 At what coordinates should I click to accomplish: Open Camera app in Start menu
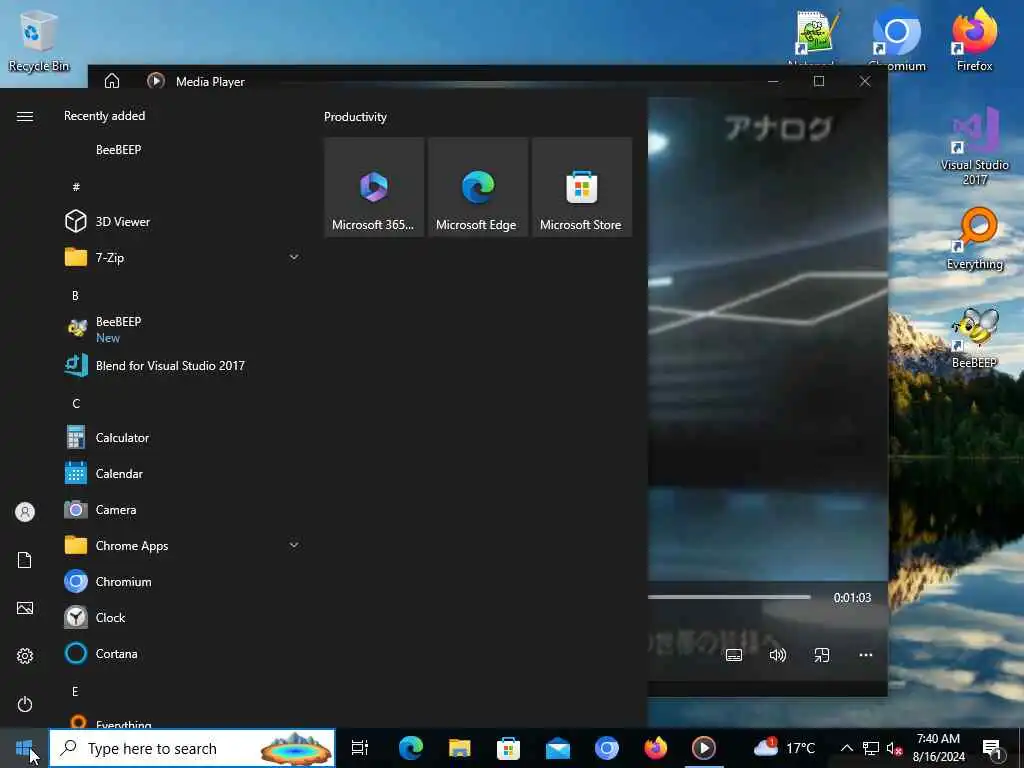click(183, 509)
